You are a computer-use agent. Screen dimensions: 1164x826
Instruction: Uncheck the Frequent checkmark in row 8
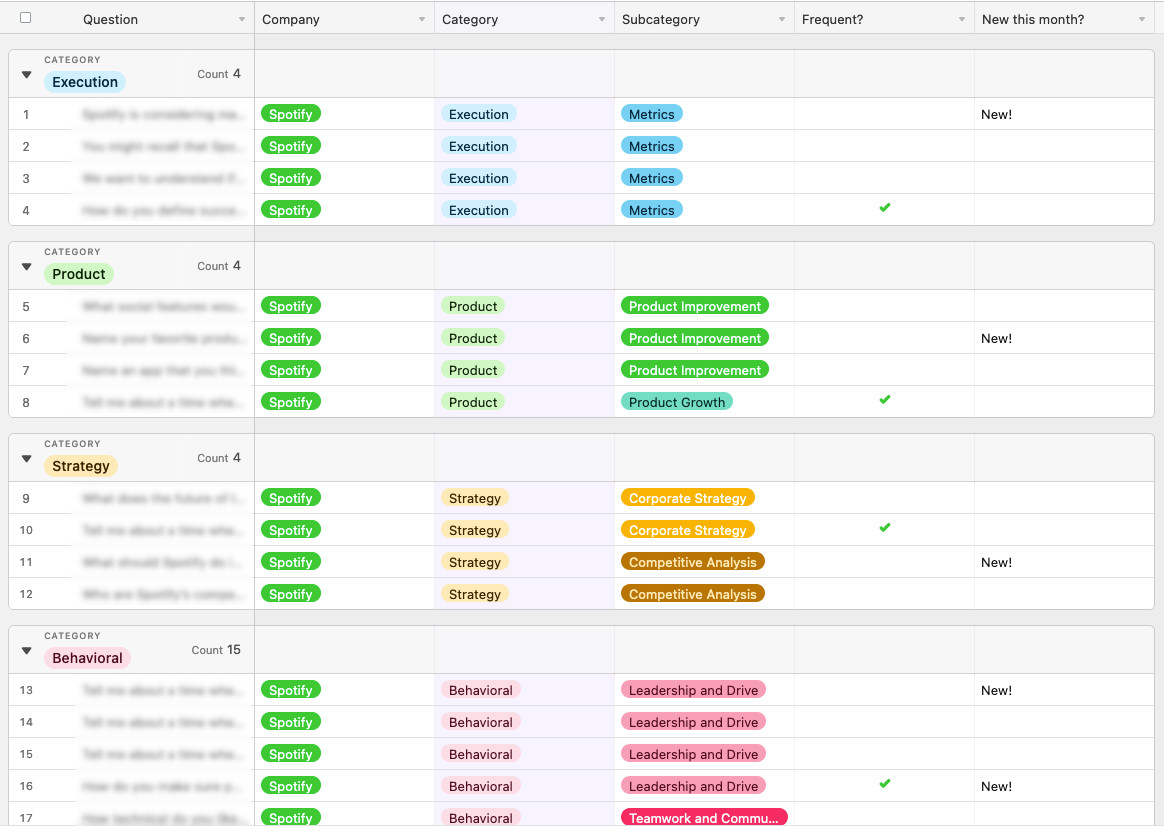pyautogui.click(x=884, y=400)
